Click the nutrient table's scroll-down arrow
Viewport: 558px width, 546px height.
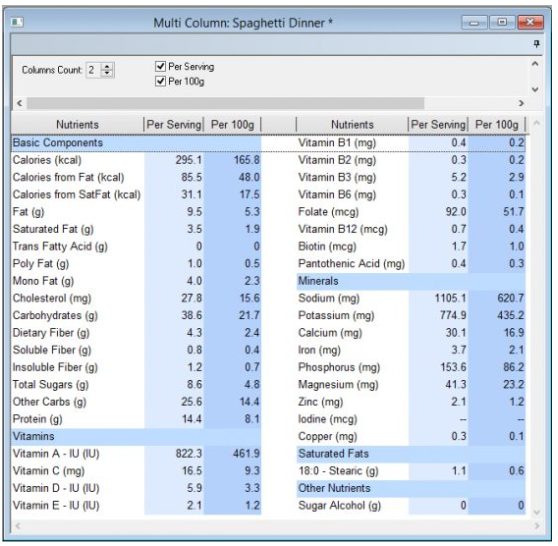click(x=537, y=512)
